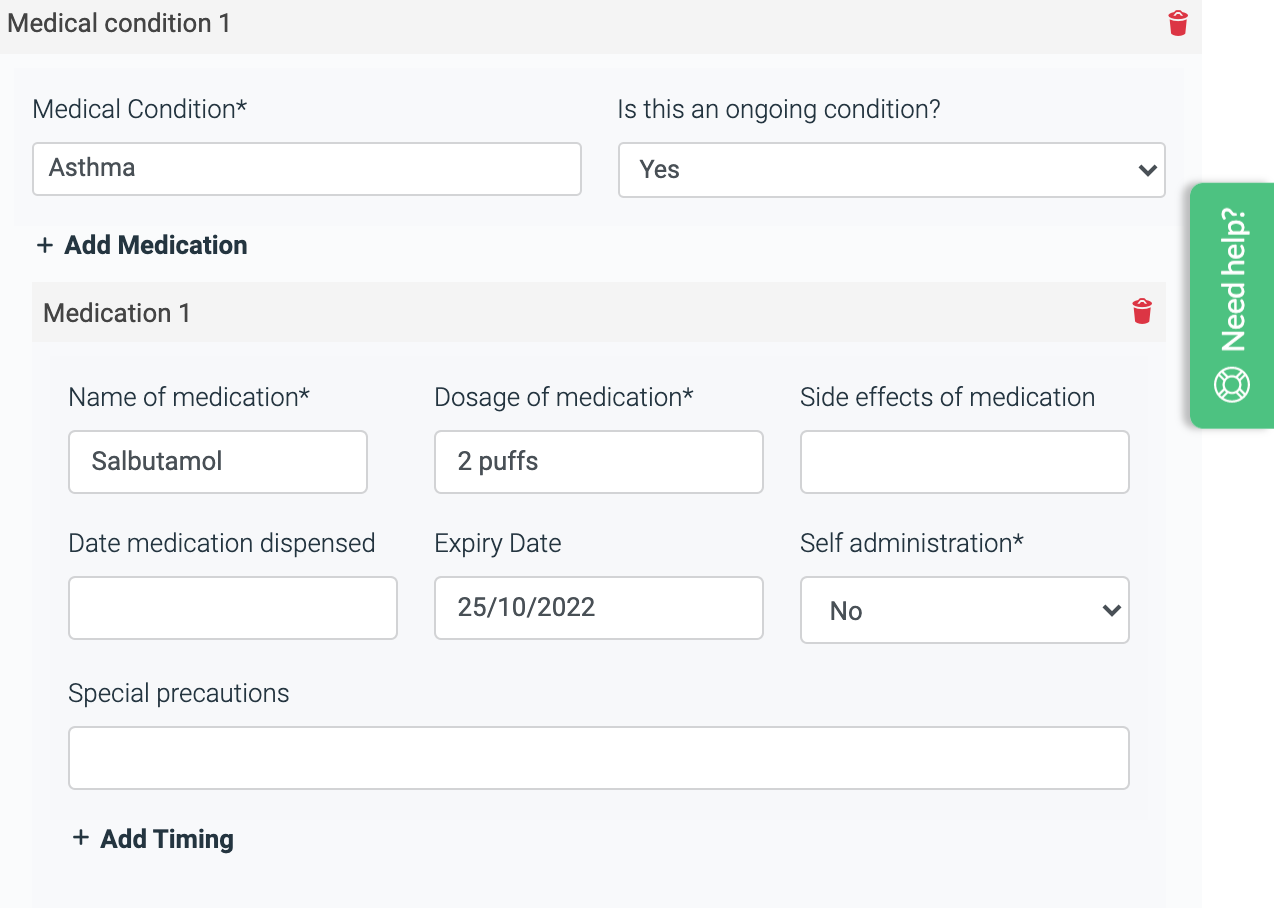Click the Medical condition 1 section header
Screen dimensions: 1274x908
tap(119, 23)
